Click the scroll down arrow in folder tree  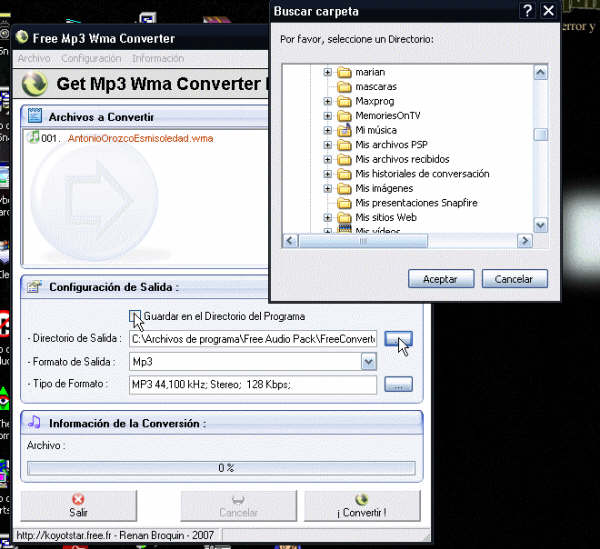click(x=541, y=225)
